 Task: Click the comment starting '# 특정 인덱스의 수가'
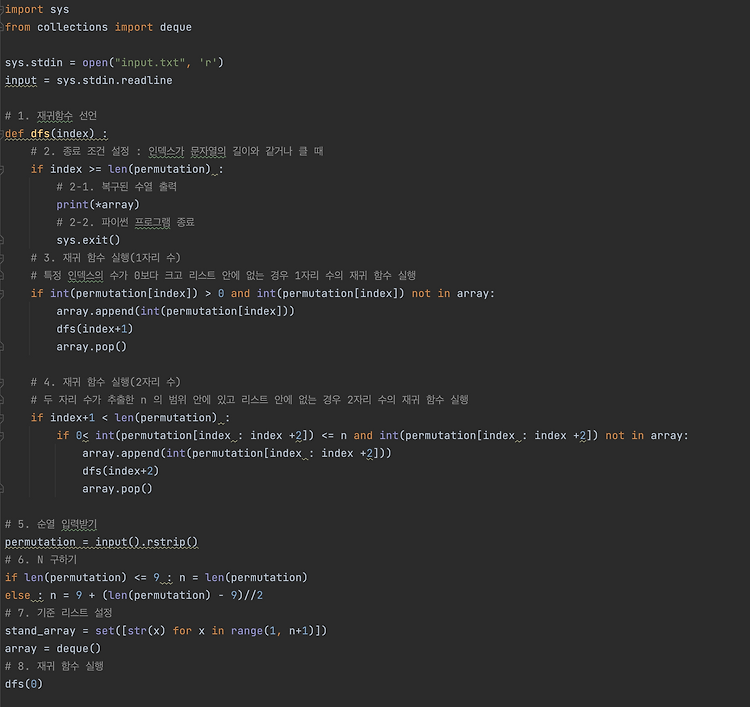click(x=223, y=276)
